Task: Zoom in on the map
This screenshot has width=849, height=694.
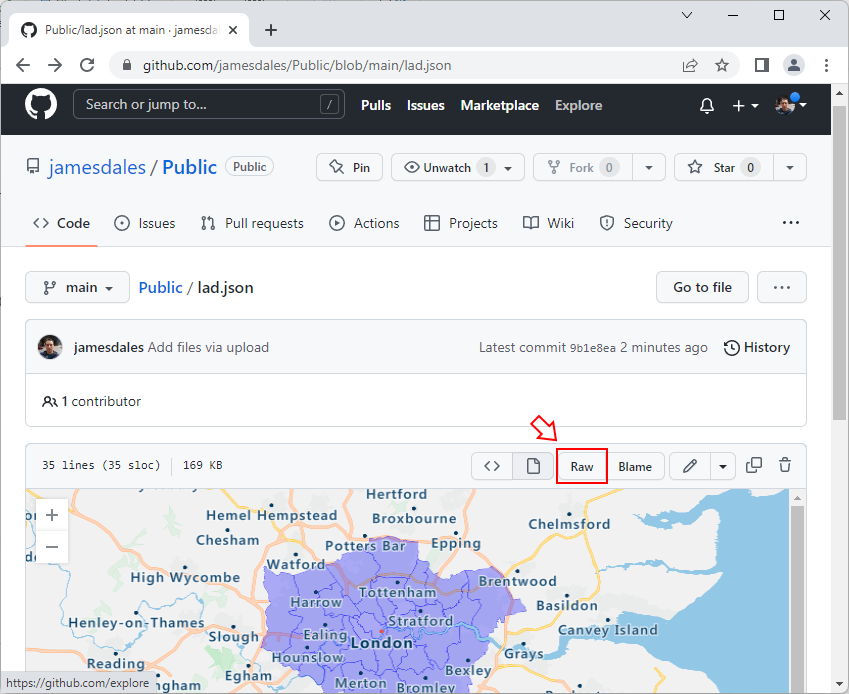Action: pos(52,514)
